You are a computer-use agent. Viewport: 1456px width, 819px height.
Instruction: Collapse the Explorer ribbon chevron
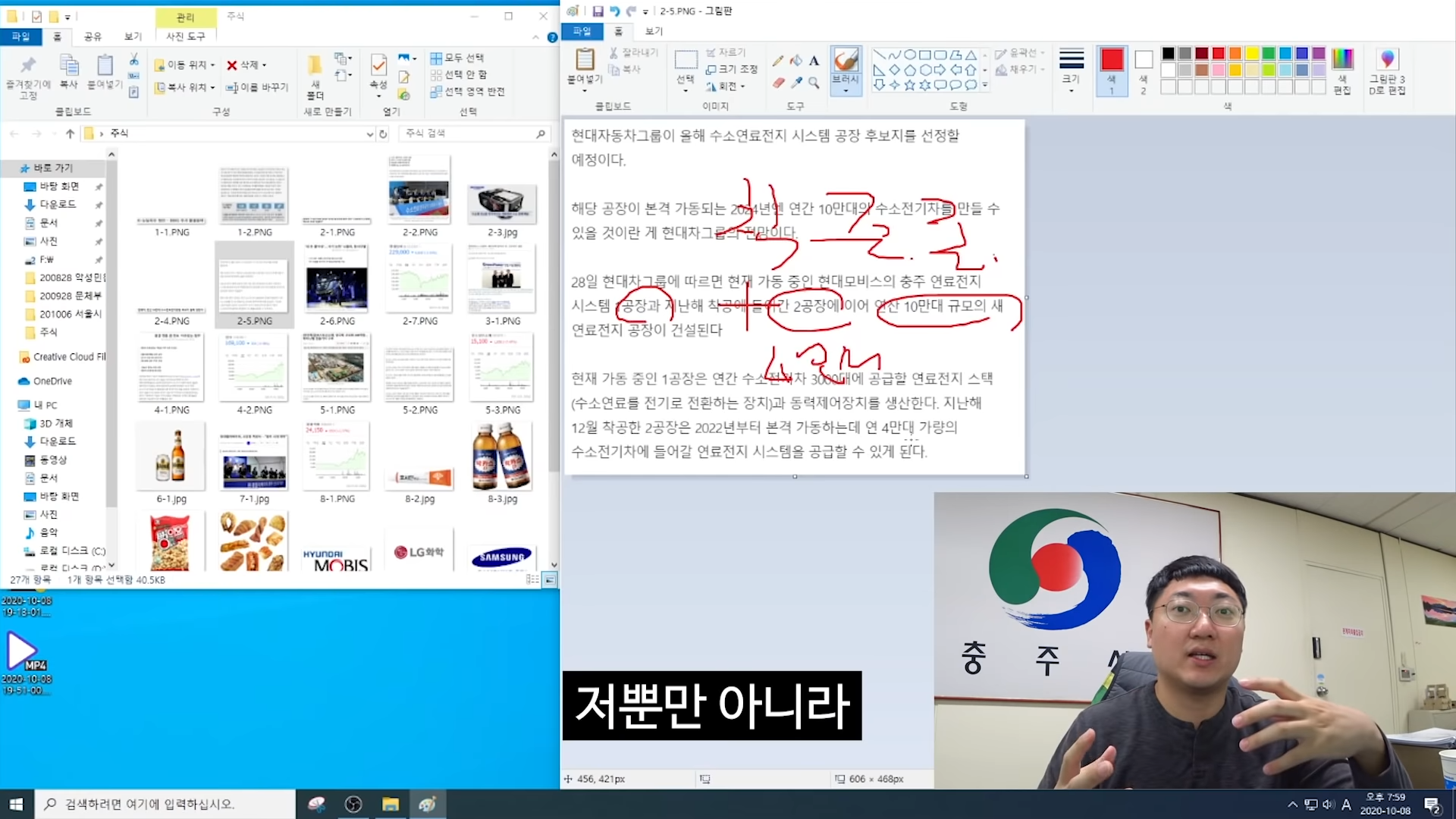point(536,37)
